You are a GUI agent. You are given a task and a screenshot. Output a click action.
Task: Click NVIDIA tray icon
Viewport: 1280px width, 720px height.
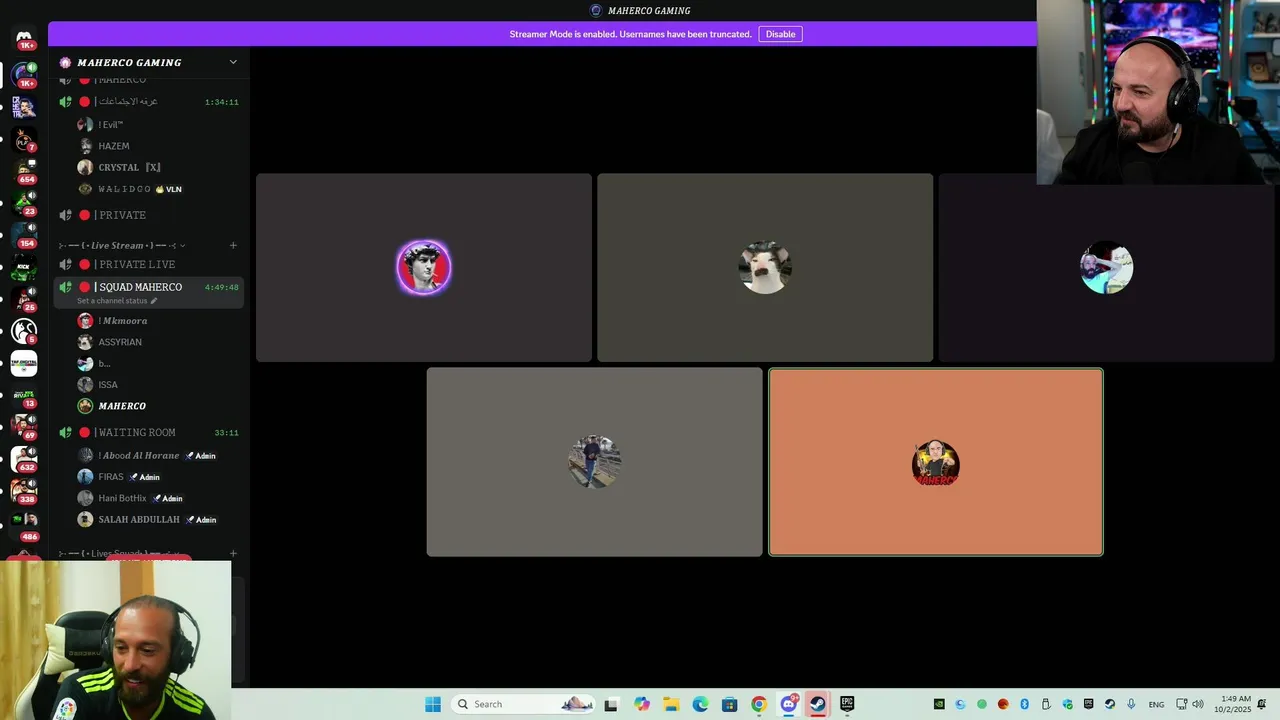pyautogui.click(x=939, y=704)
